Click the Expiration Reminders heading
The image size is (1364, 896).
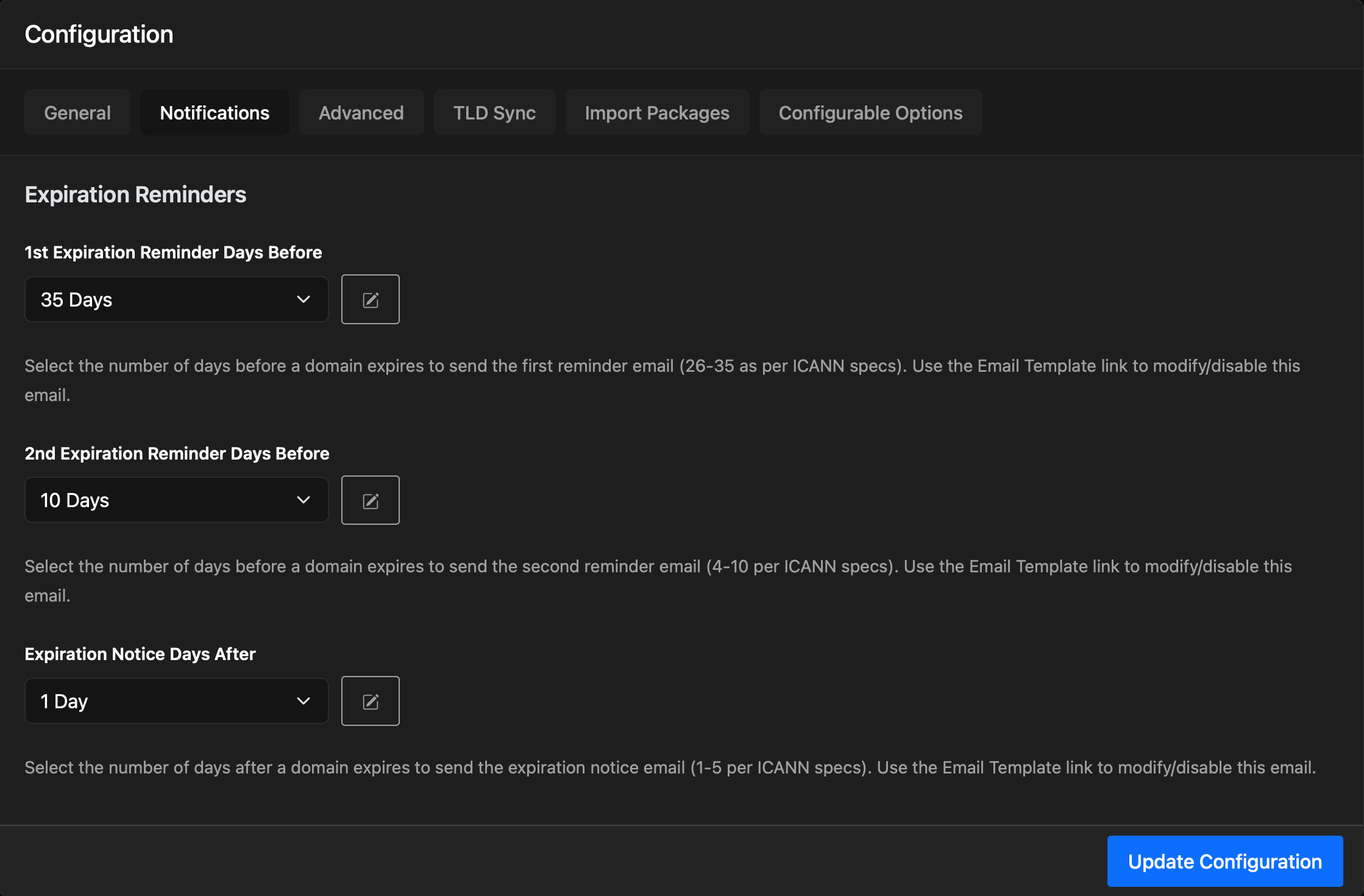click(135, 194)
